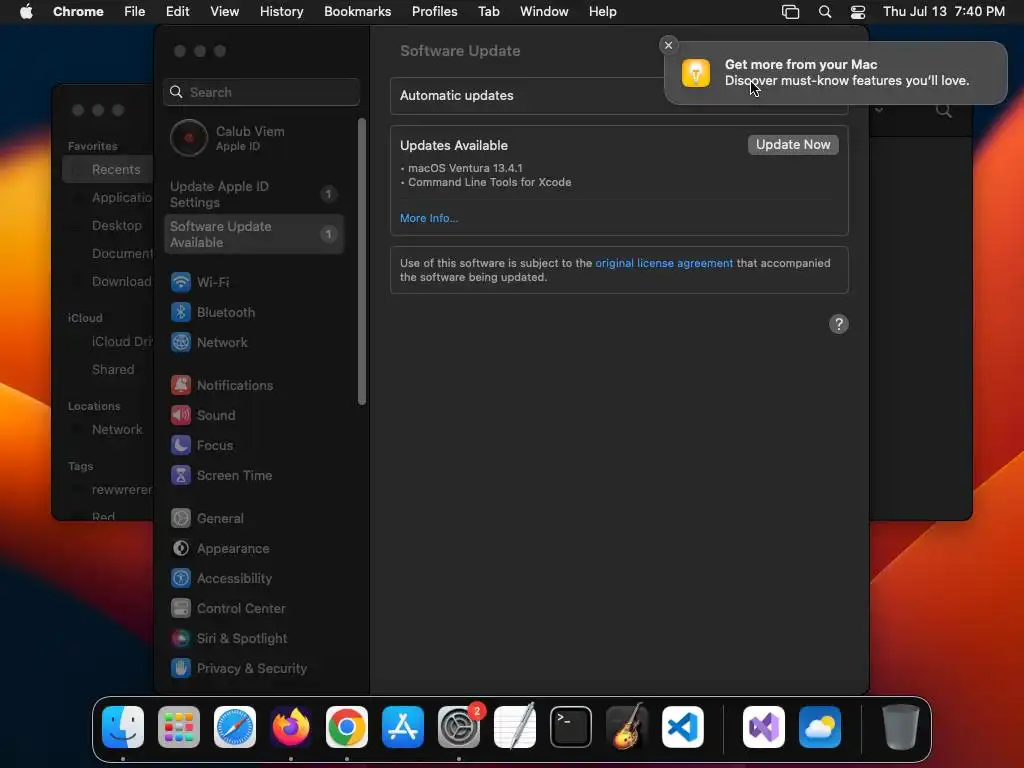Screen dimensions: 1024x768
Task: Open the History menu
Action: pyautogui.click(x=281, y=12)
